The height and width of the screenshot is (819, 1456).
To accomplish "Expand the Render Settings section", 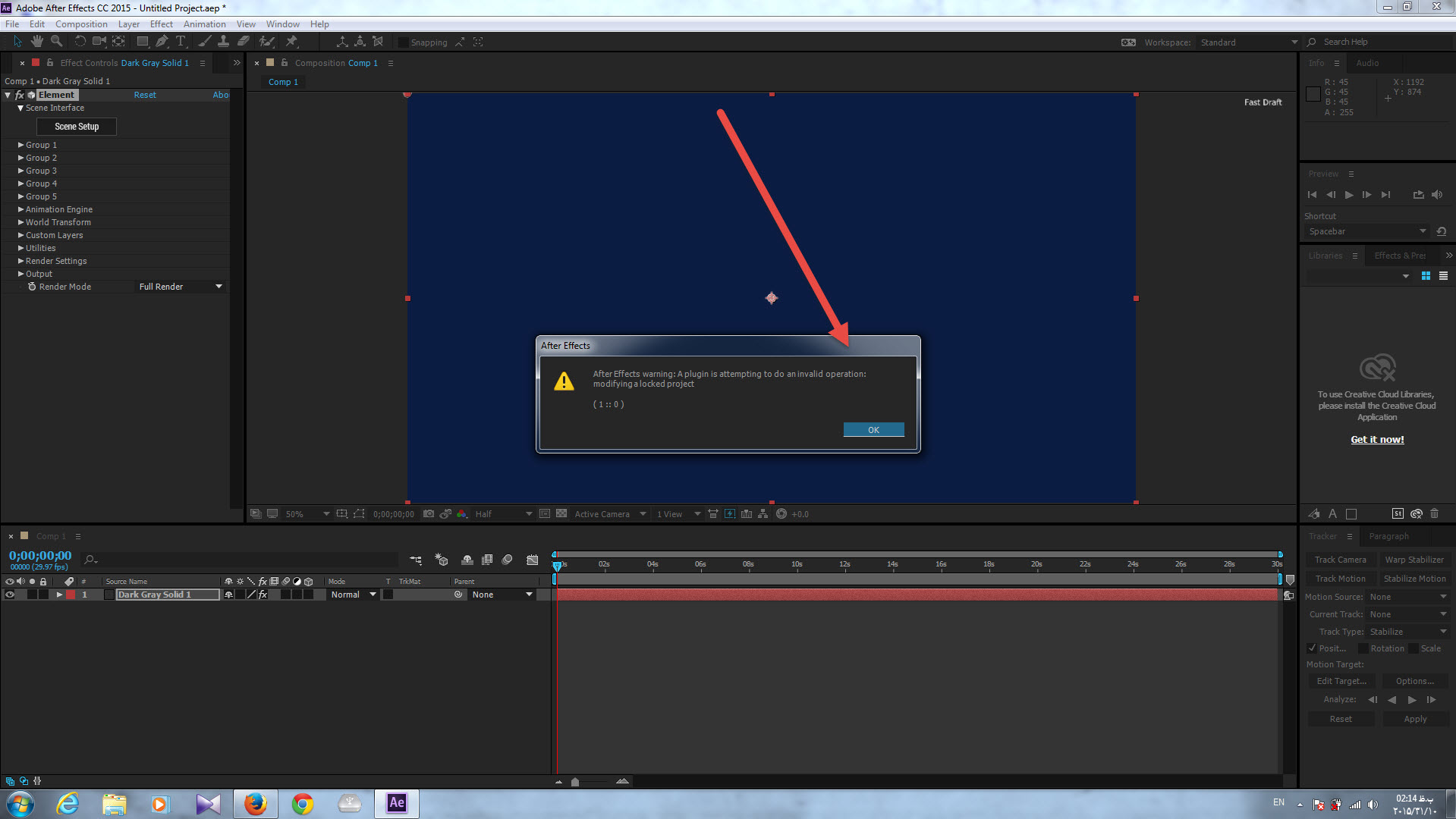I will (x=20, y=261).
